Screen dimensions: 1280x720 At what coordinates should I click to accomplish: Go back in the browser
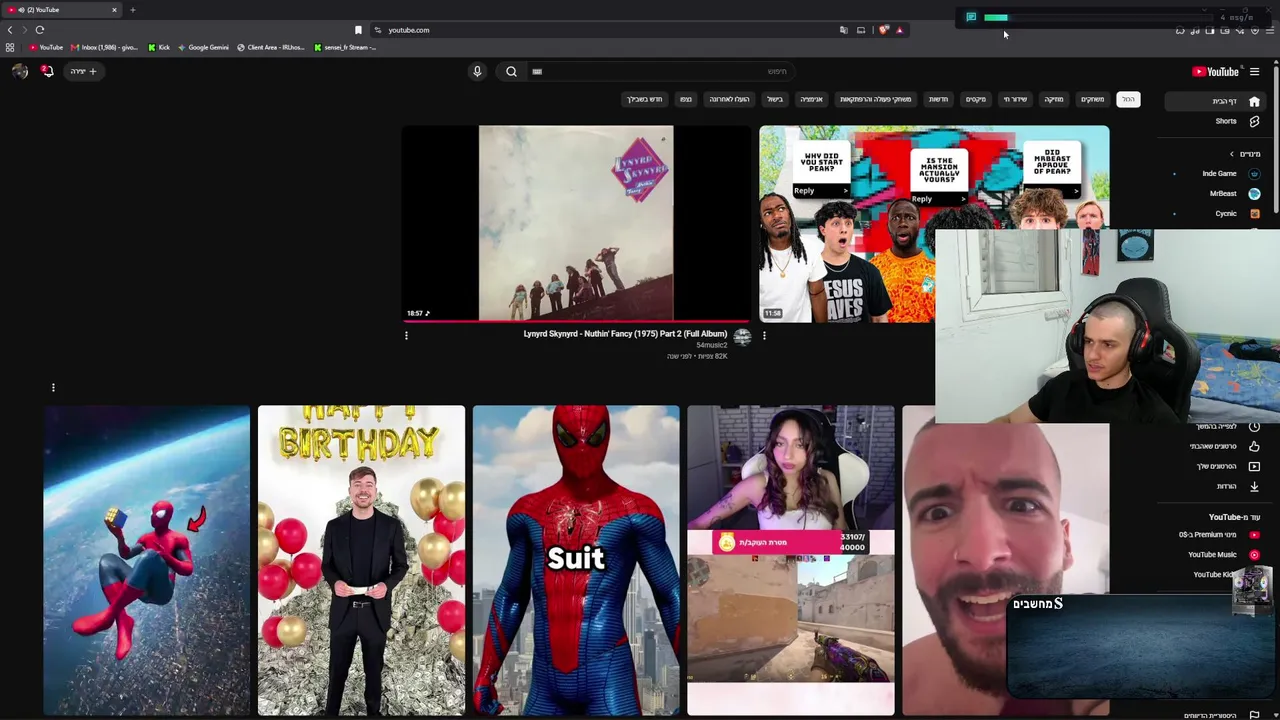pos(10,30)
